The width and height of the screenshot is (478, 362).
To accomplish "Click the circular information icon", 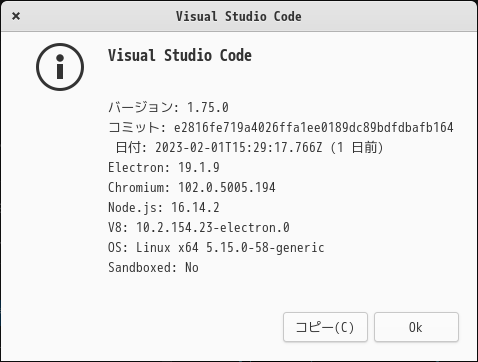I will pyautogui.click(x=60, y=67).
